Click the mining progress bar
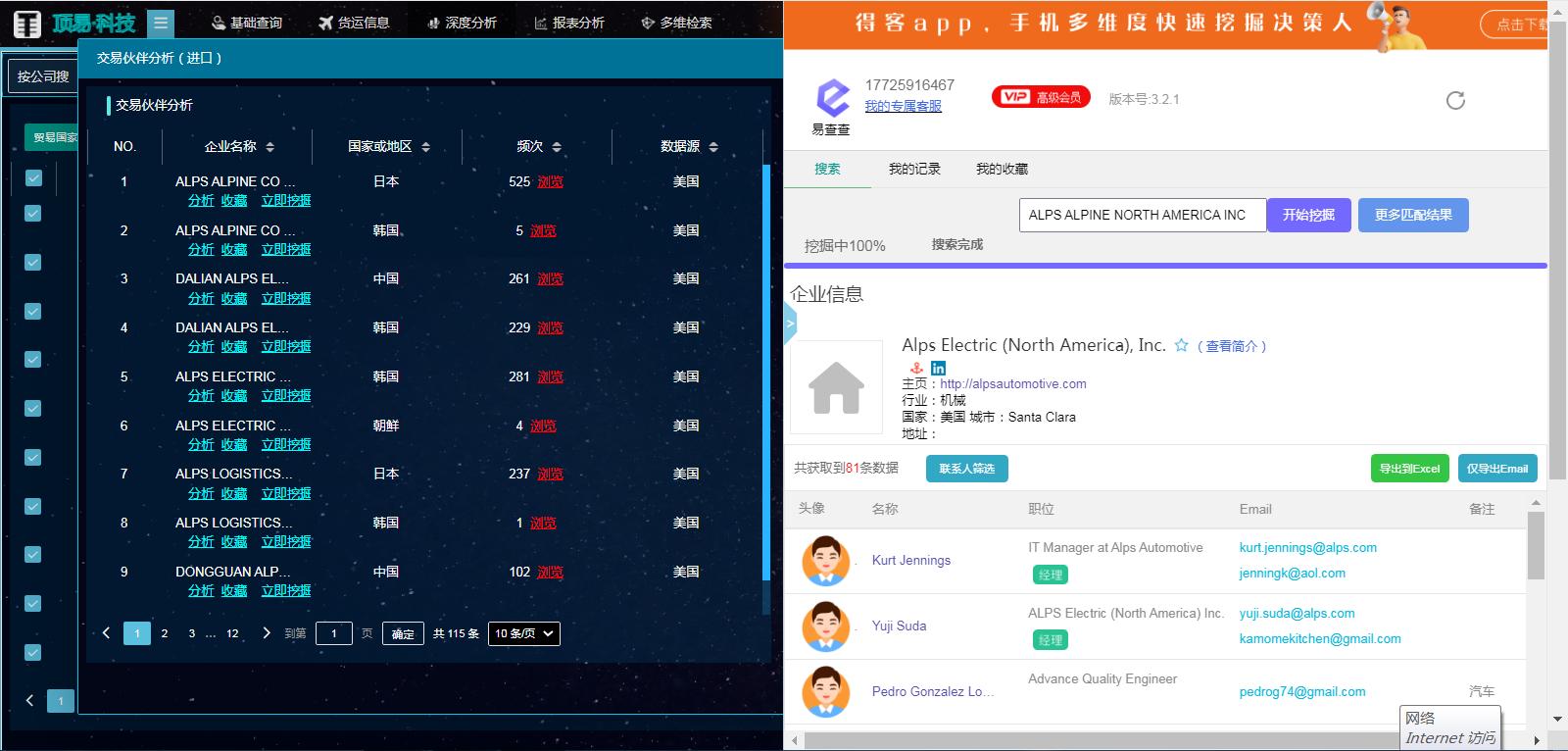 [1165, 265]
